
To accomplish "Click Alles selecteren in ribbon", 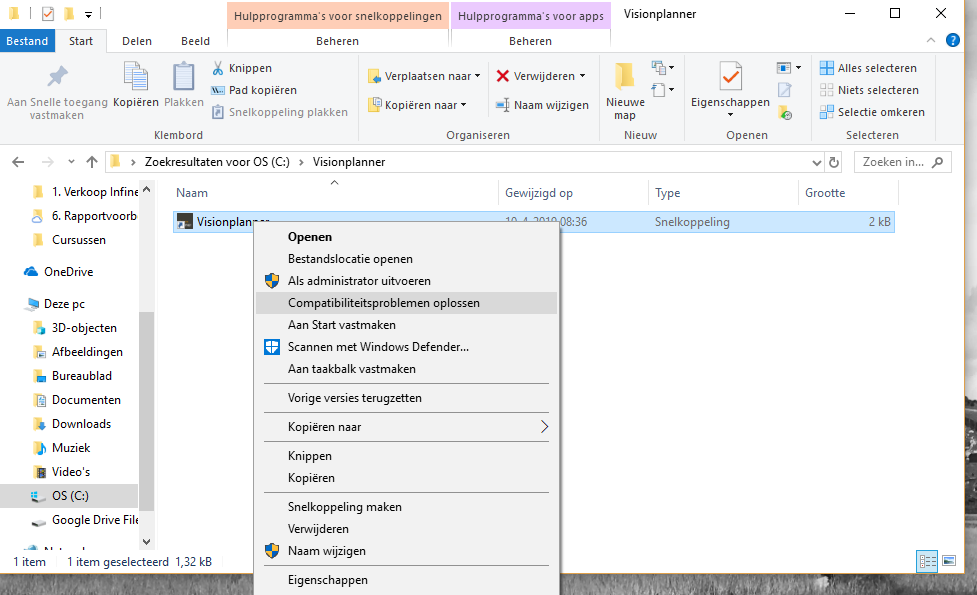I will coord(868,68).
